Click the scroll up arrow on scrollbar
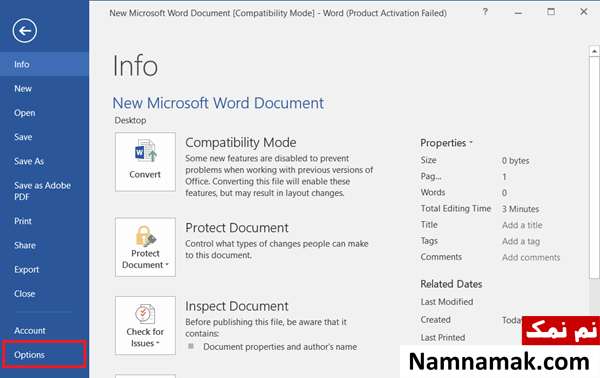 click(594, 51)
